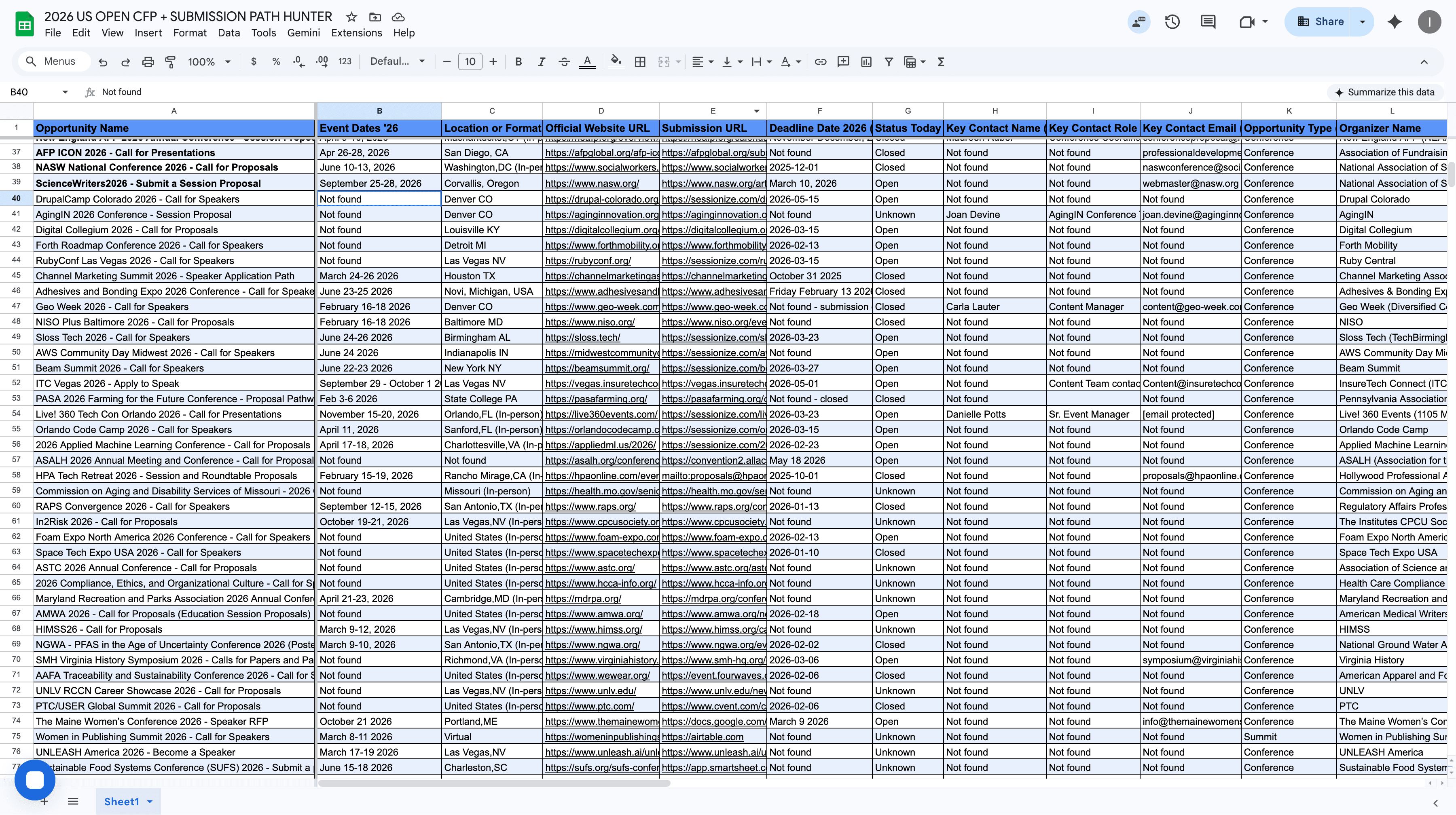Open the Insert menu
Screen dimensions: 1456x815
click(x=148, y=33)
